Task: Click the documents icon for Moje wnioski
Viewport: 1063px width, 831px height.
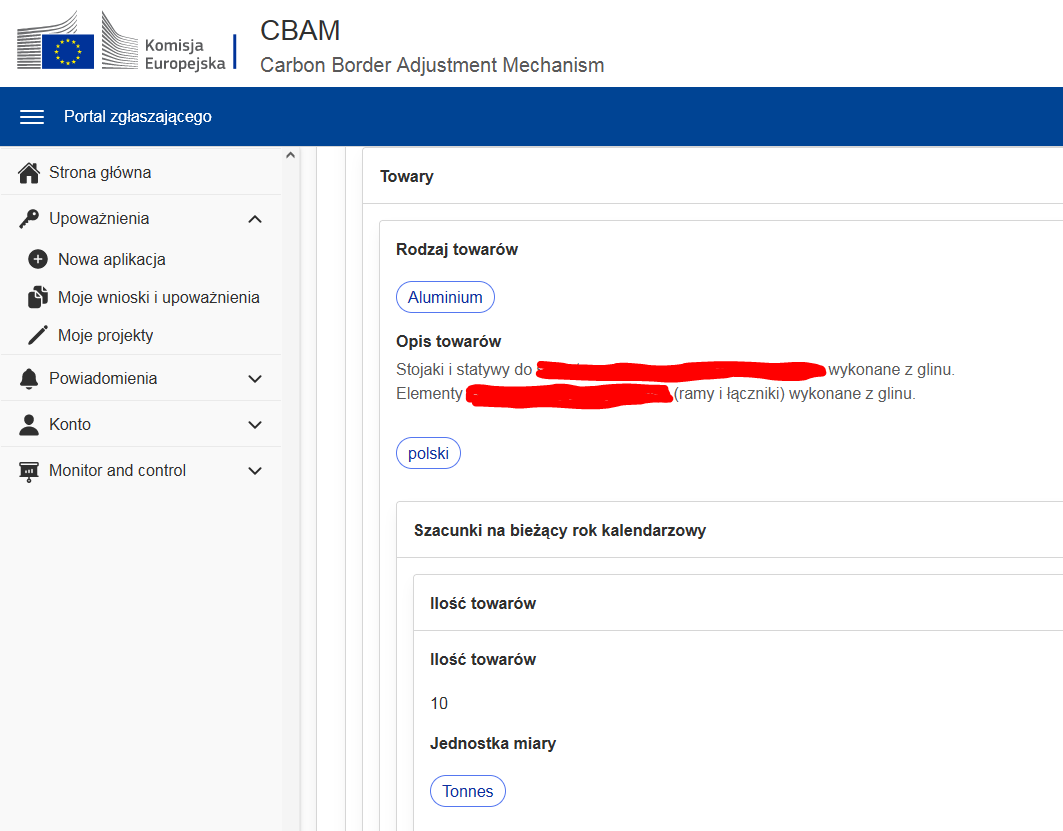Action: click(x=38, y=297)
